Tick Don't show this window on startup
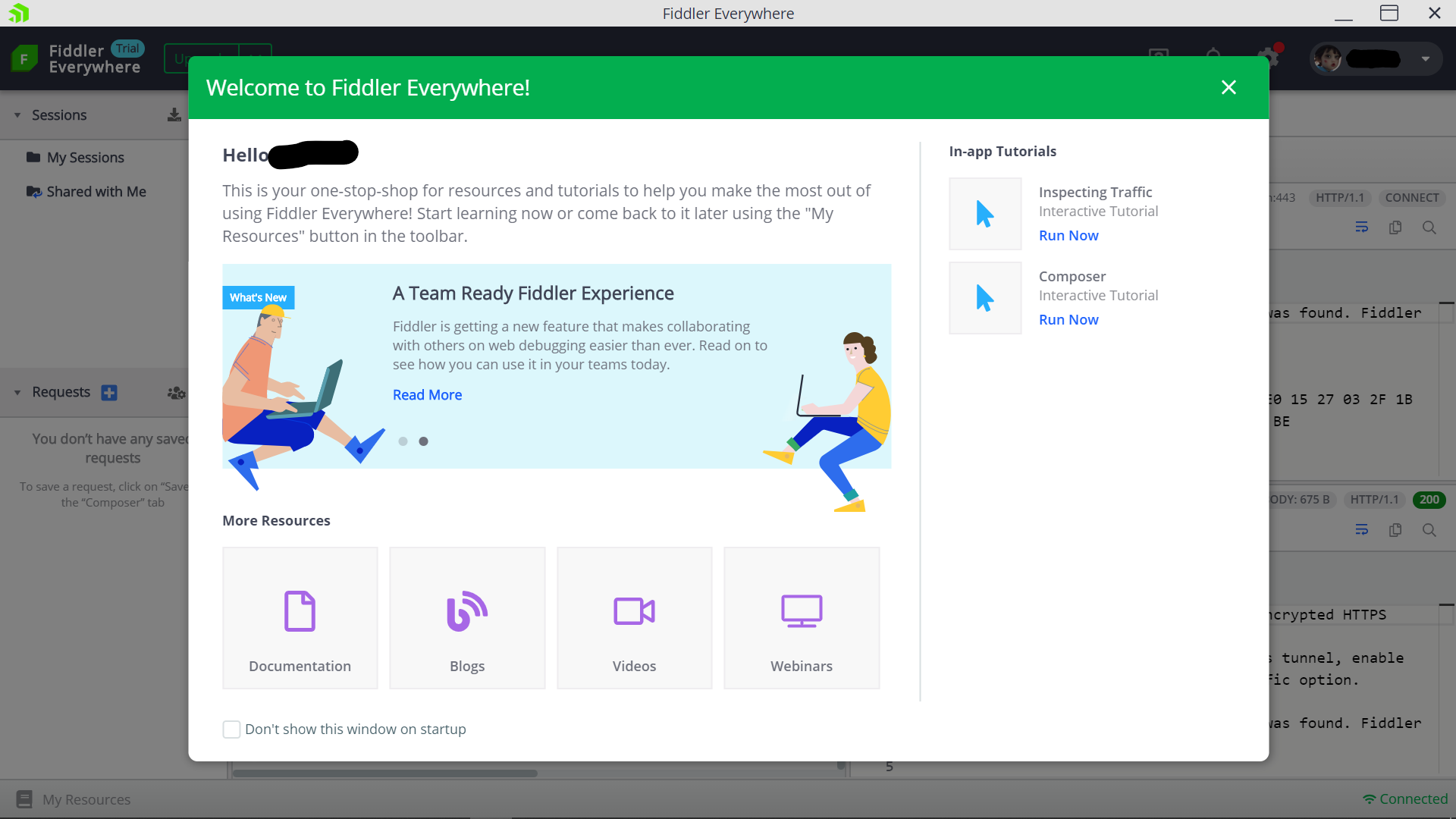1456x819 pixels. (231, 730)
